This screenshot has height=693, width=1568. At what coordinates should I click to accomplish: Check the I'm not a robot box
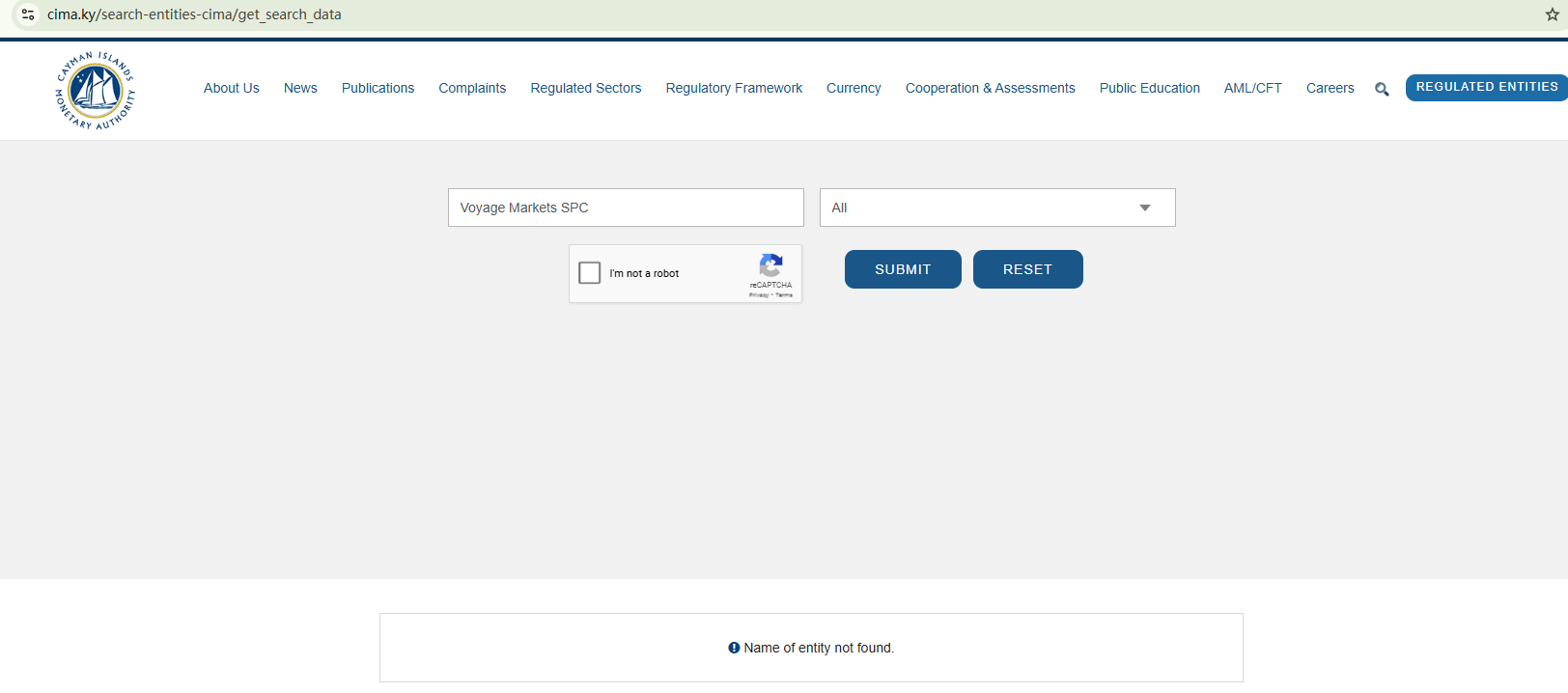pyautogui.click(x=590, y=273)
